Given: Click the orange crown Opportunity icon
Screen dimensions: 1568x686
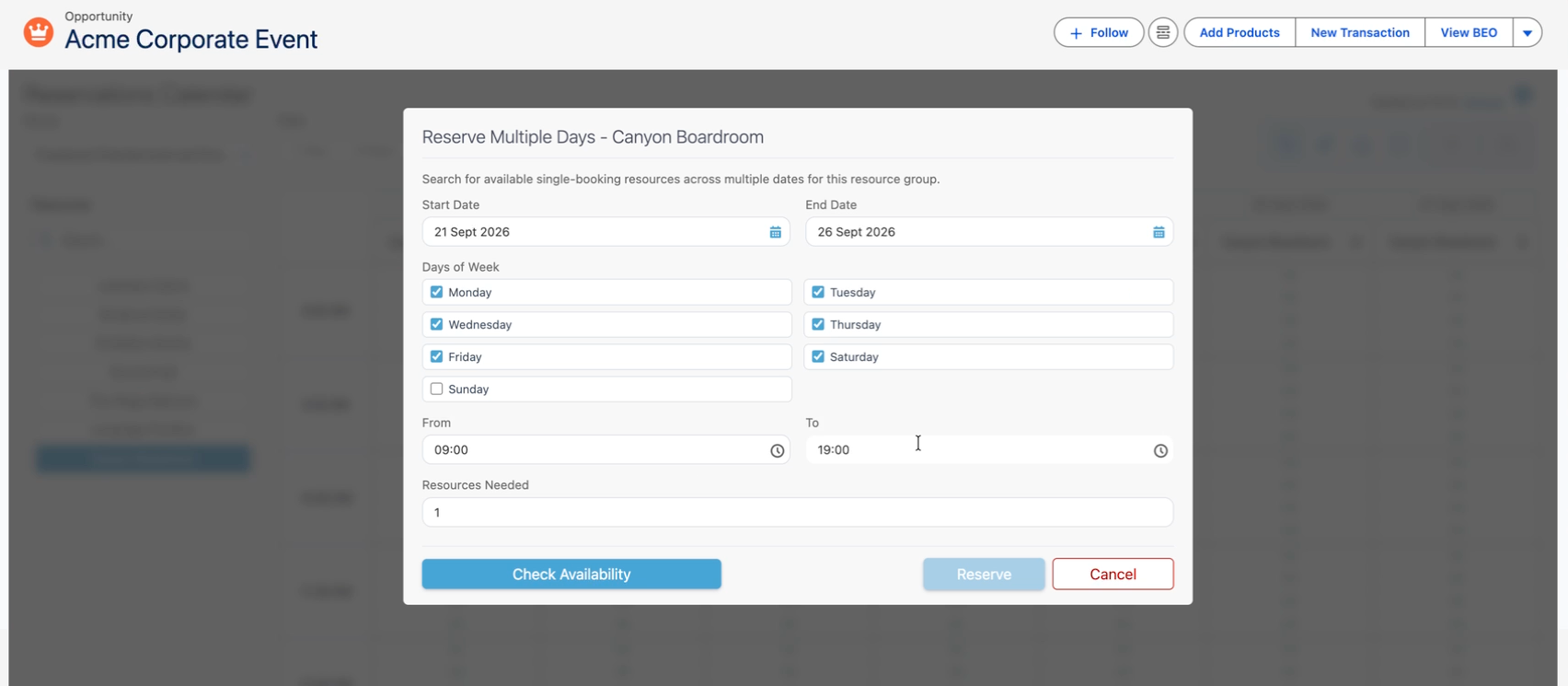Looking at the screenshot, I should 39,32.
